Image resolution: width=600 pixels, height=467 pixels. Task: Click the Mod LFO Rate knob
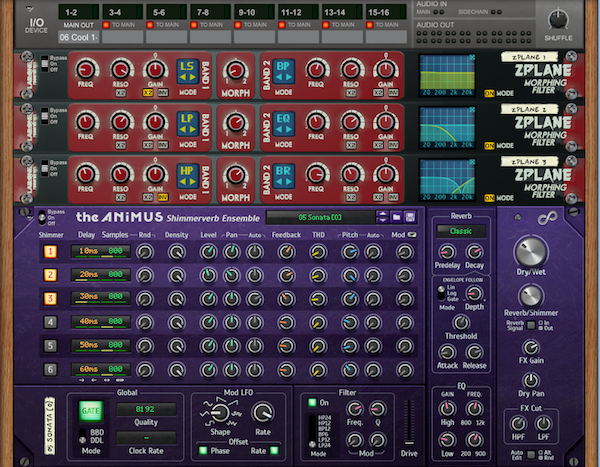coord(263,413)
